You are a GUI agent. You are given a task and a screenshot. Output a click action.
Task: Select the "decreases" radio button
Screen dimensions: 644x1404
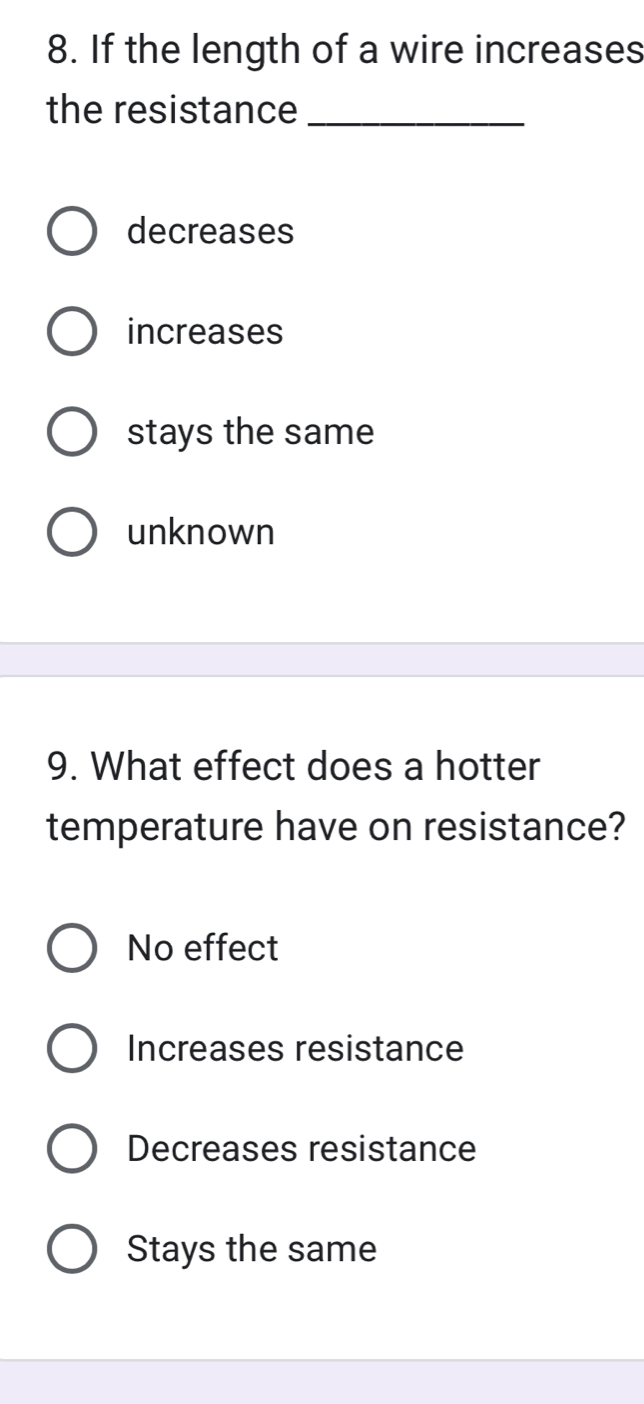[x=73, y=232]
